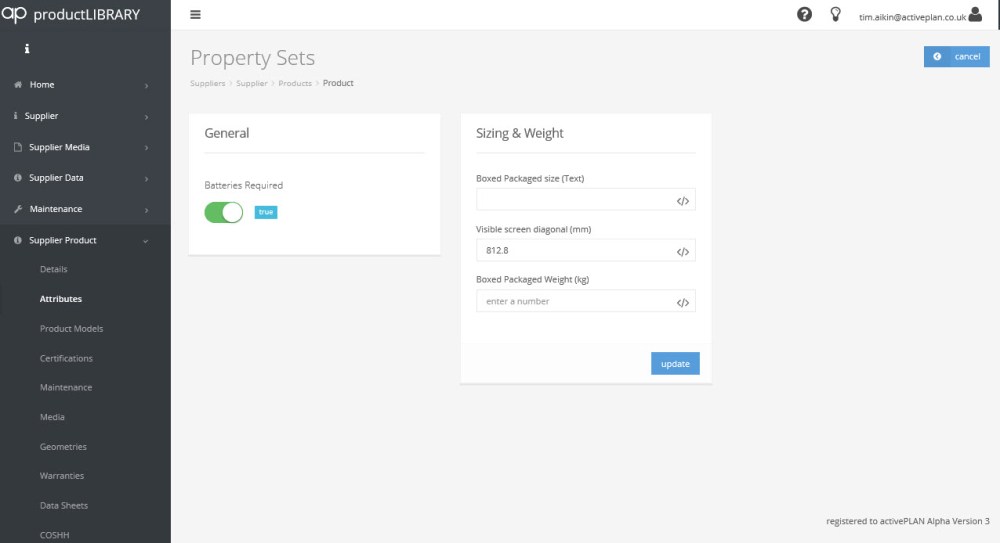Select Product Models in sidebar

[x=71, y=329]
